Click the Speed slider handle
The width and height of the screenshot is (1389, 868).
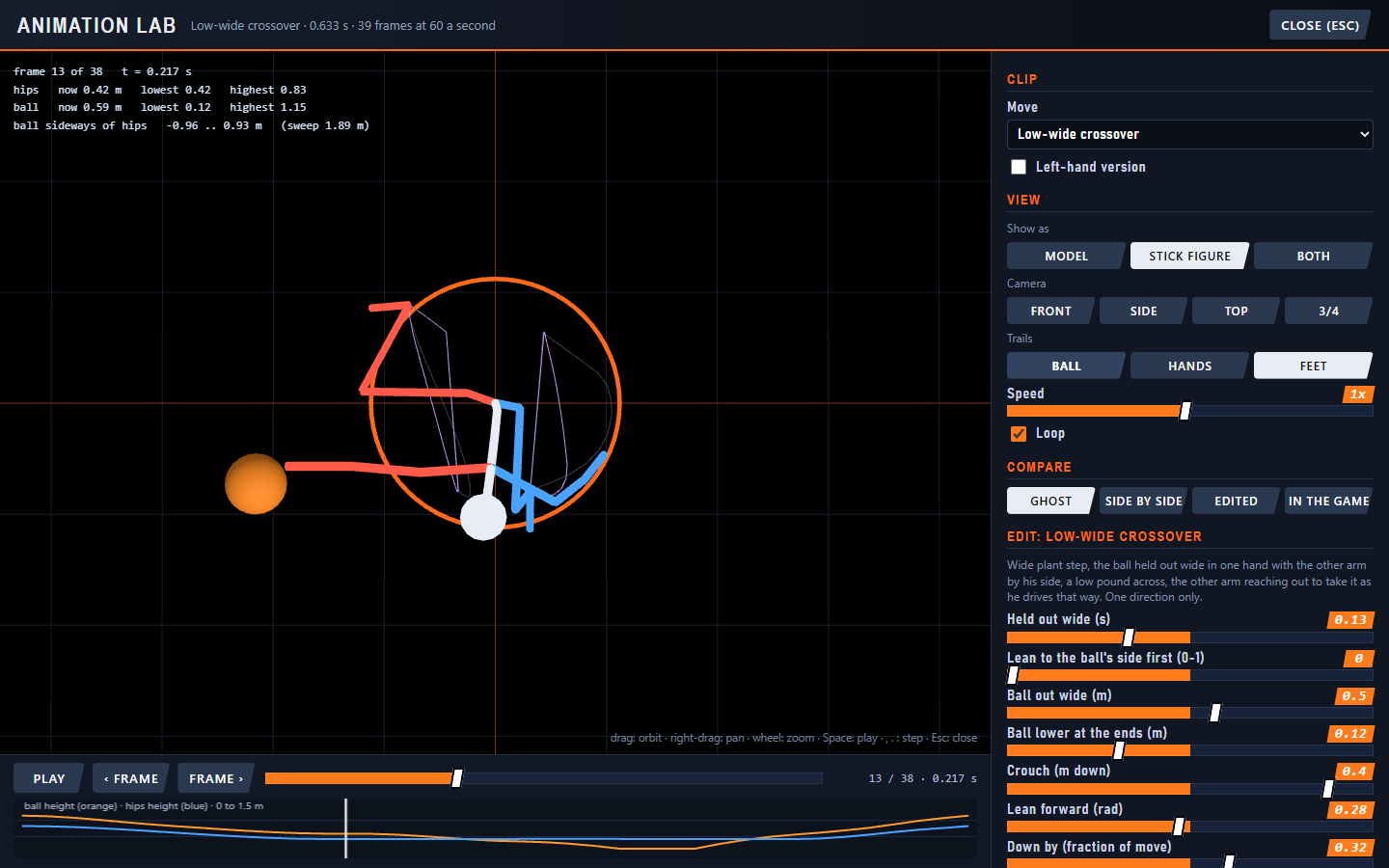[x=1185, y=411]
